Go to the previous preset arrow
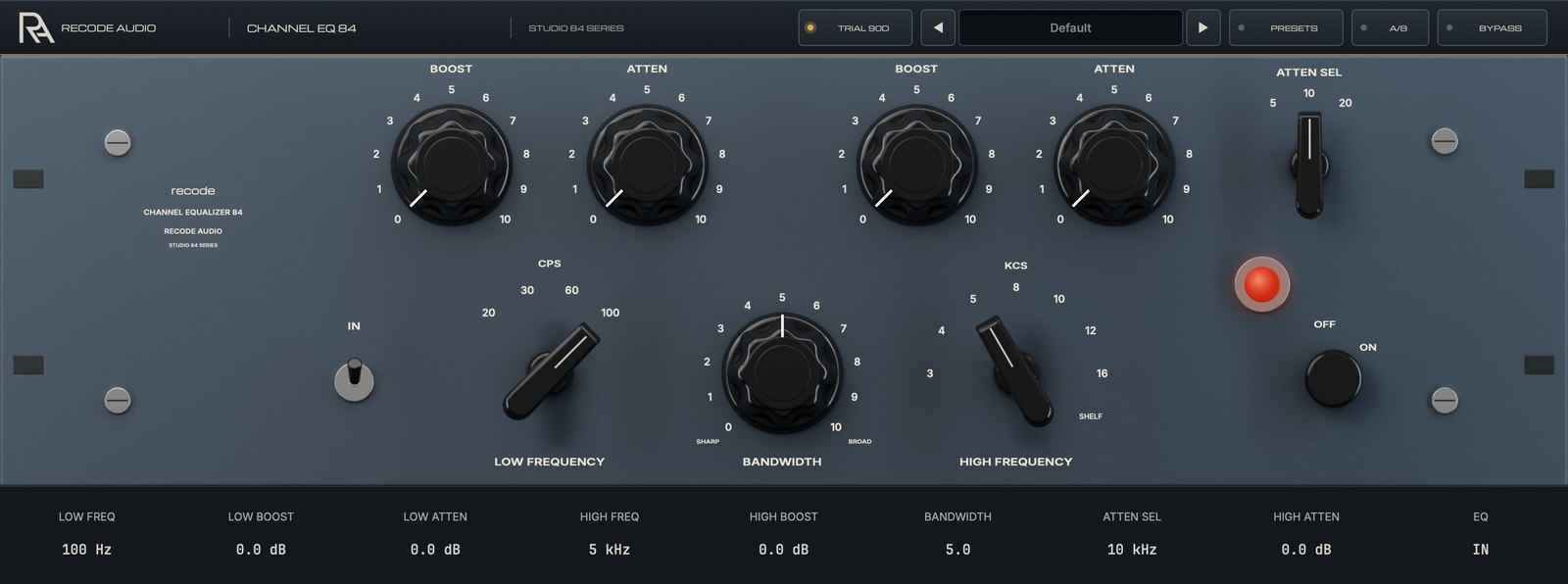 (938, 27)
